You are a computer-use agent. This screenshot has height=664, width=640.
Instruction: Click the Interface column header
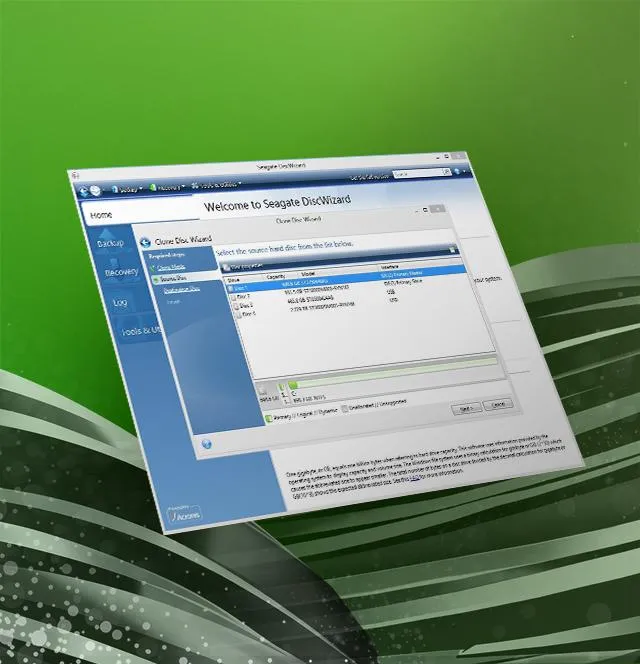[389, 267]
